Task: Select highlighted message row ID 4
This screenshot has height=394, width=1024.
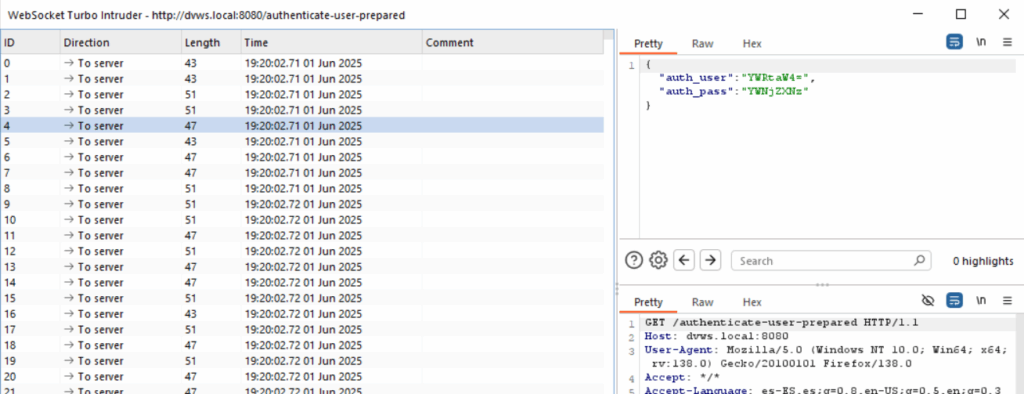Action: tap(302, 125)
